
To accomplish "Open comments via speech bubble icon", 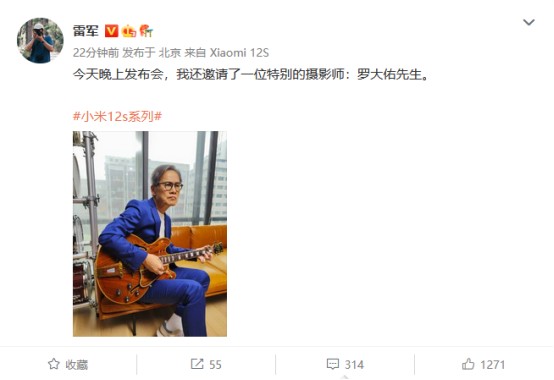I will coord(333,364).
